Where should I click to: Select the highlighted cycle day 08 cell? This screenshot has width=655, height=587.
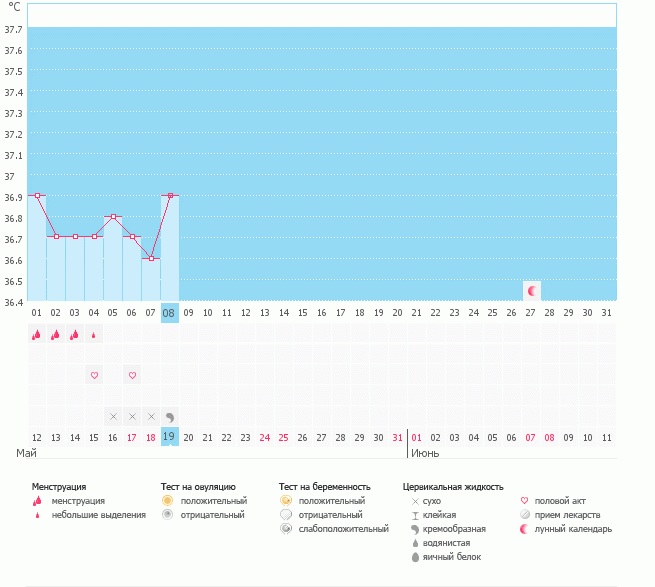170,312
